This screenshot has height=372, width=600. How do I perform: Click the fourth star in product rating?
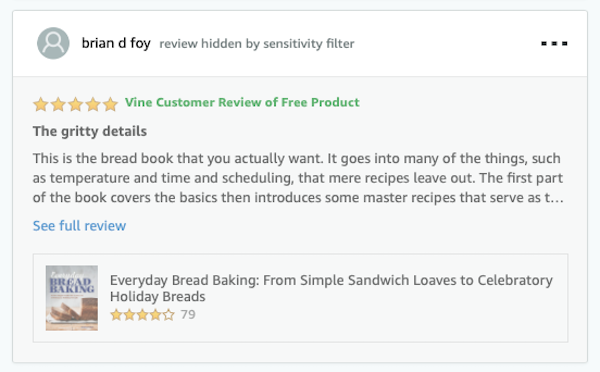point(155,315)
